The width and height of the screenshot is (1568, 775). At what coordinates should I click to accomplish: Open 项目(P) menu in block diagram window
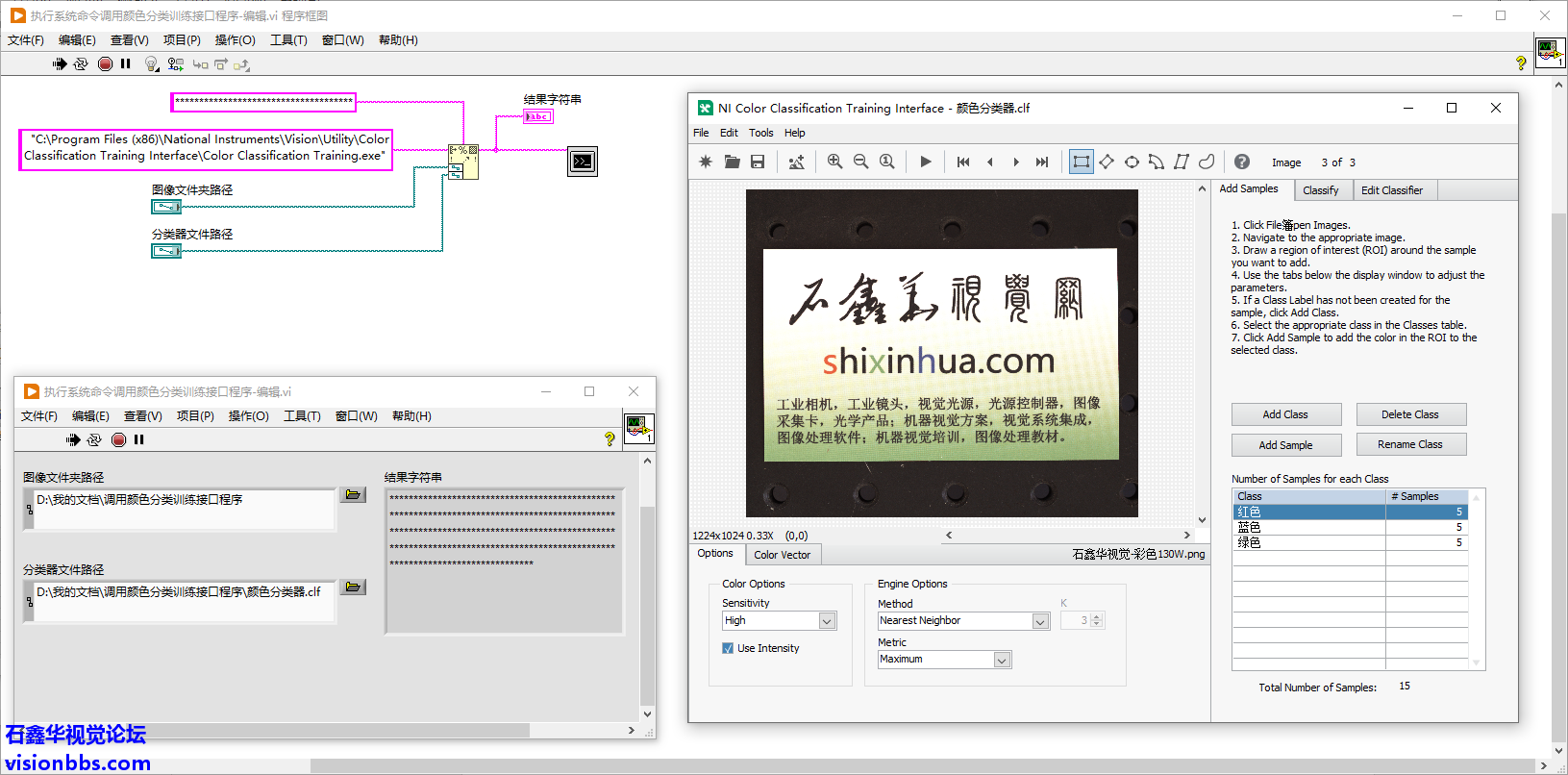pyautogui.click(x=182, y=39)
